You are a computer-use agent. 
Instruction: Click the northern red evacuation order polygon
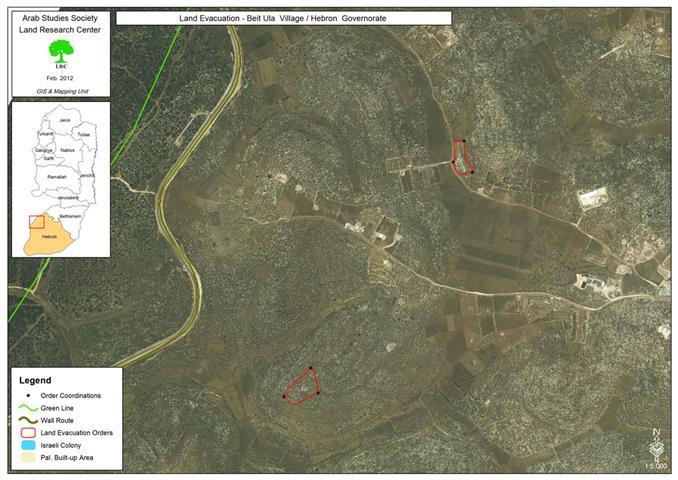tap(462, 158)
